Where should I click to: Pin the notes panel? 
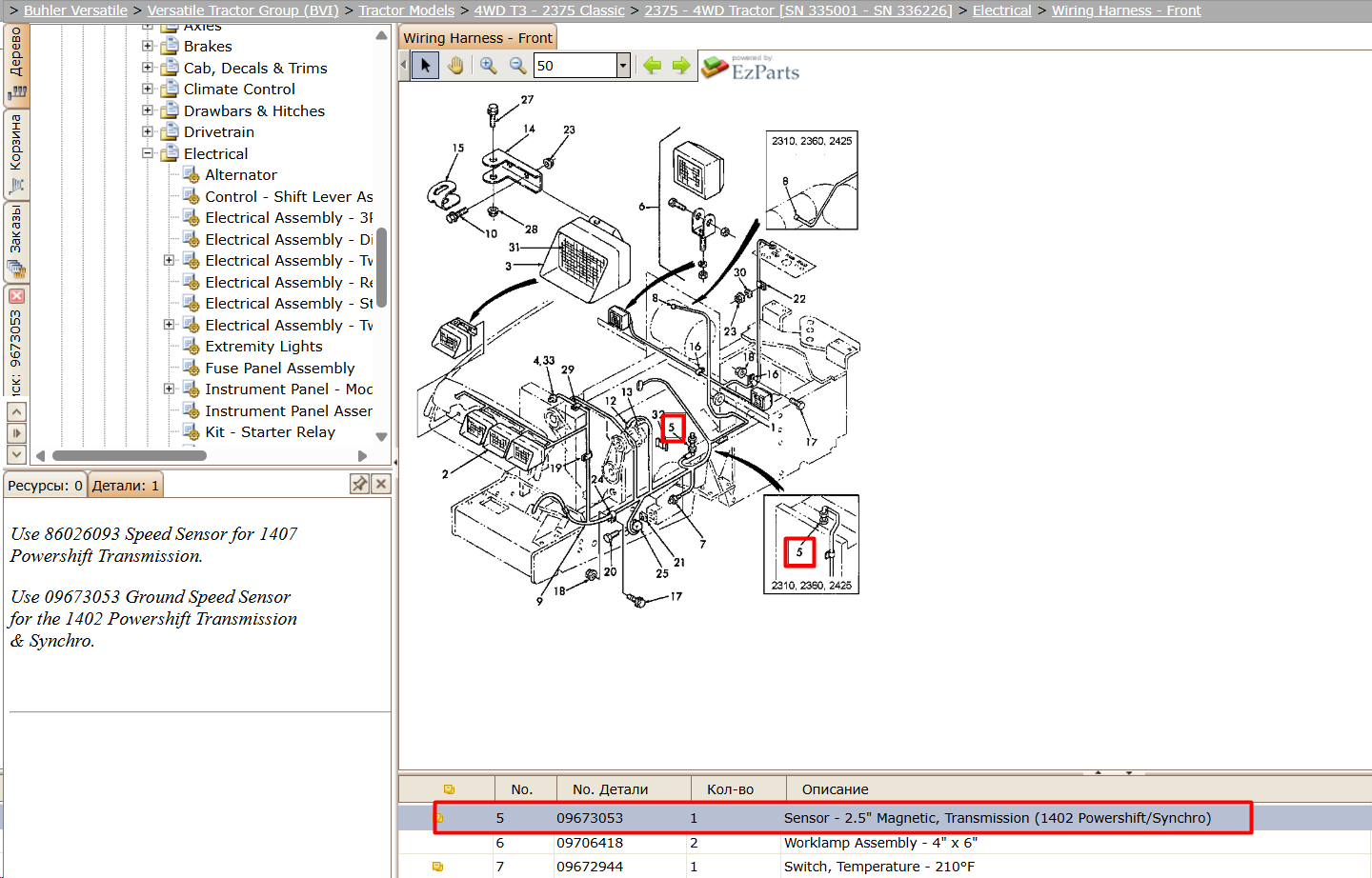coord(359,484)
